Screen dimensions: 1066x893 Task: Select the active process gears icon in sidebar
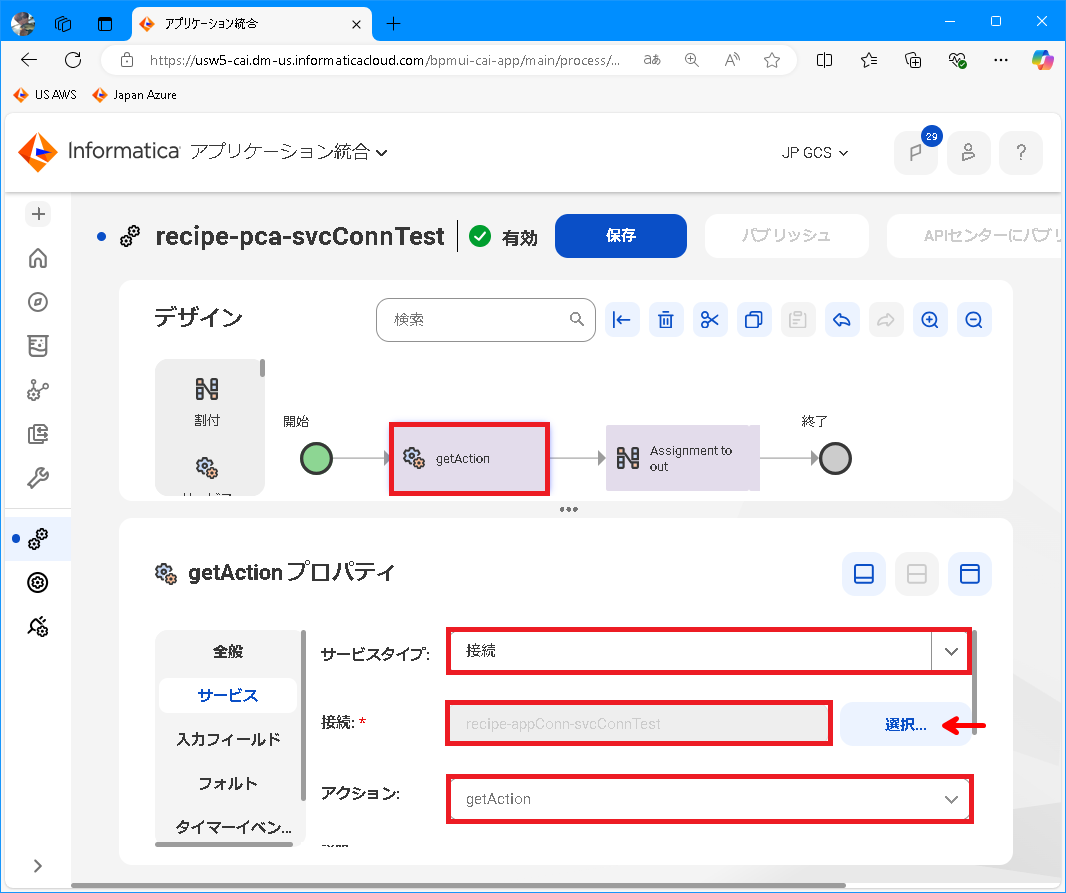point(38,539)
